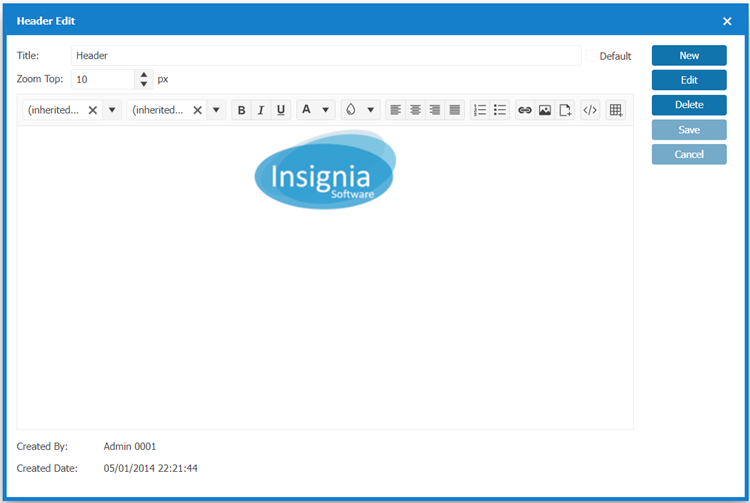
Task: Click into the Title text field
Action: pos(325,56)
